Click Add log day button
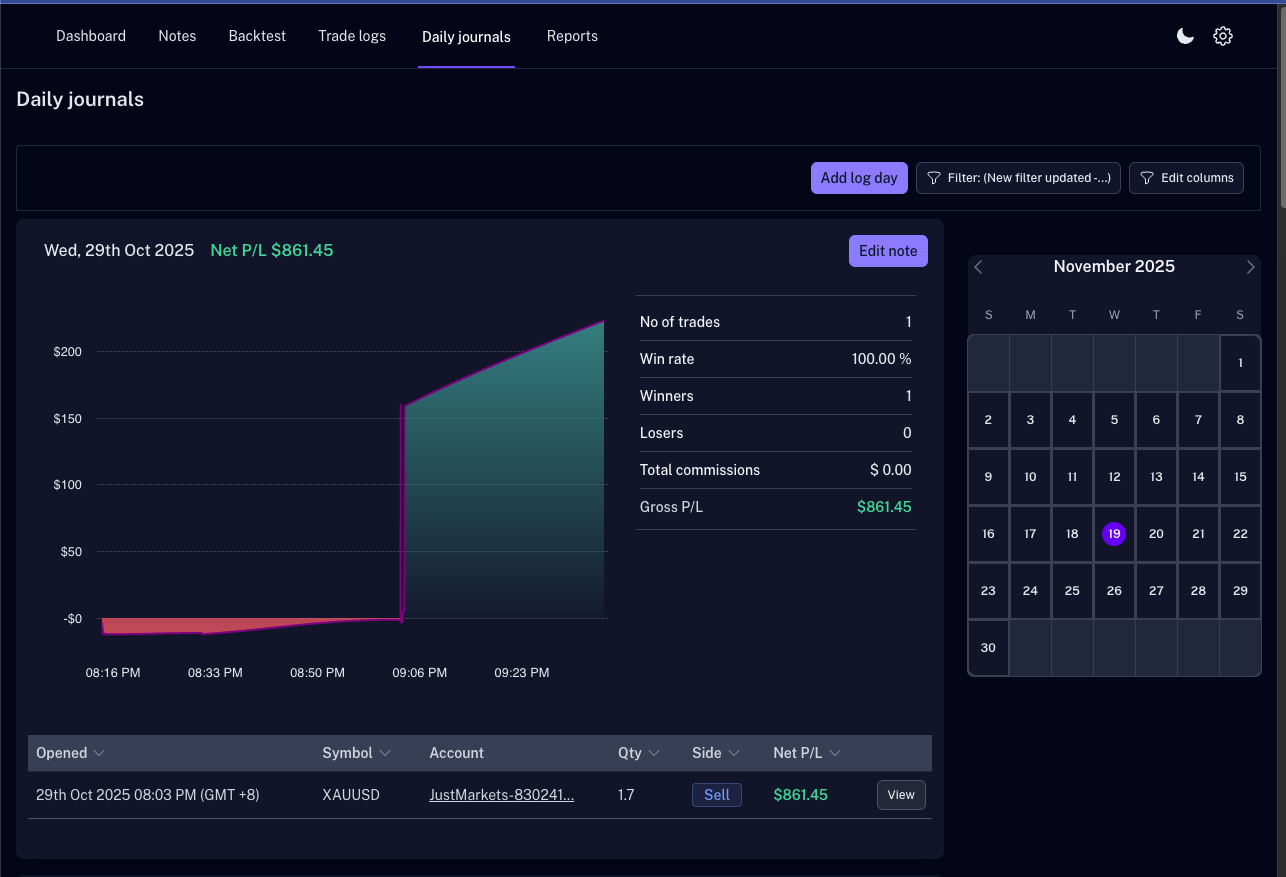Viewport: 1286px width, 877px height. 859,178
